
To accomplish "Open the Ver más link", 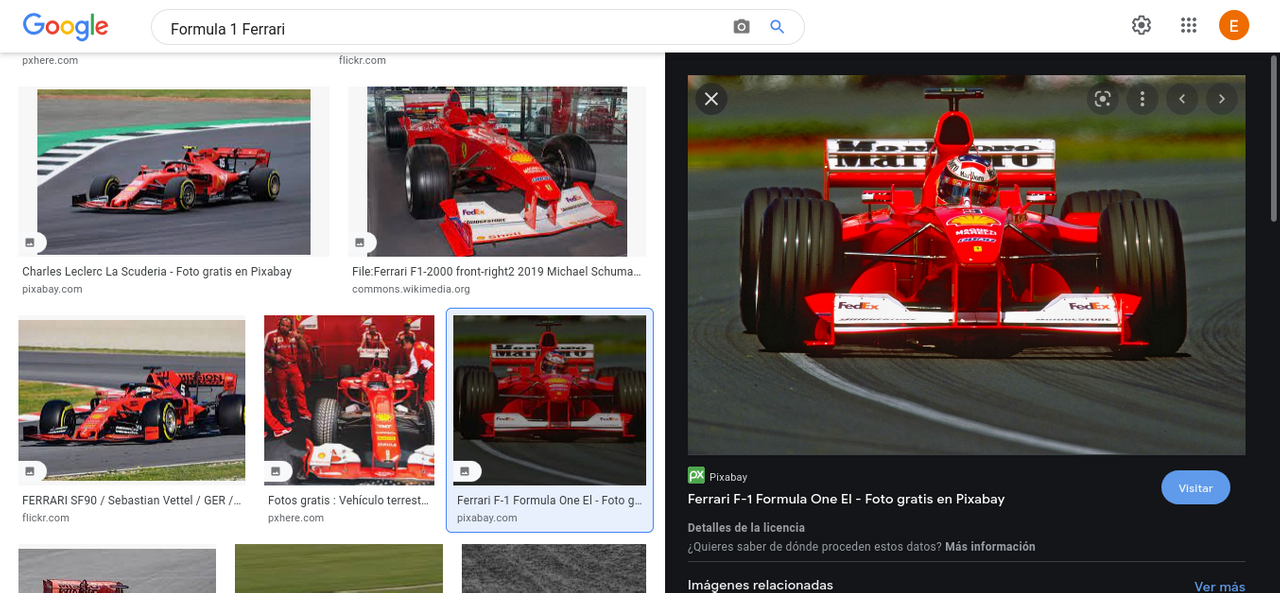I will point(1219,586).
